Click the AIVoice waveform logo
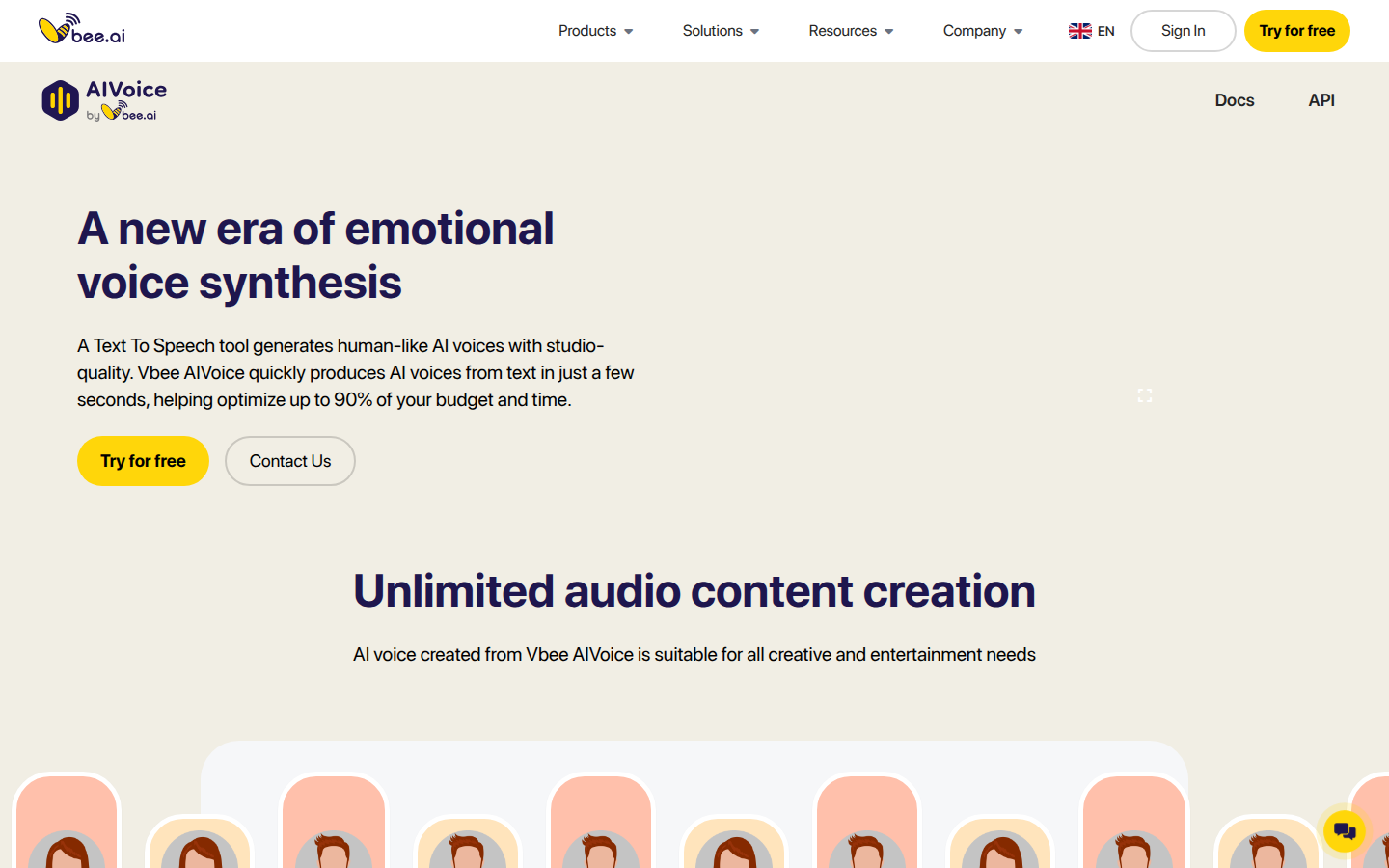Image resolution: width=1389 pixels, height=868 pixels. (60, 100)
